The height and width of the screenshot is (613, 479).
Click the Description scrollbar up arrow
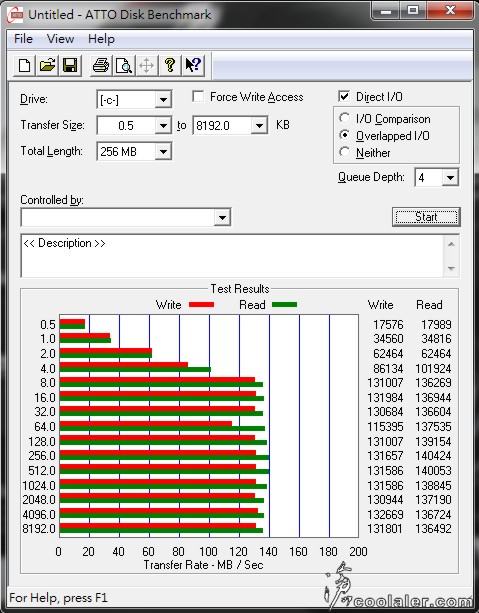tap(451, 244)
